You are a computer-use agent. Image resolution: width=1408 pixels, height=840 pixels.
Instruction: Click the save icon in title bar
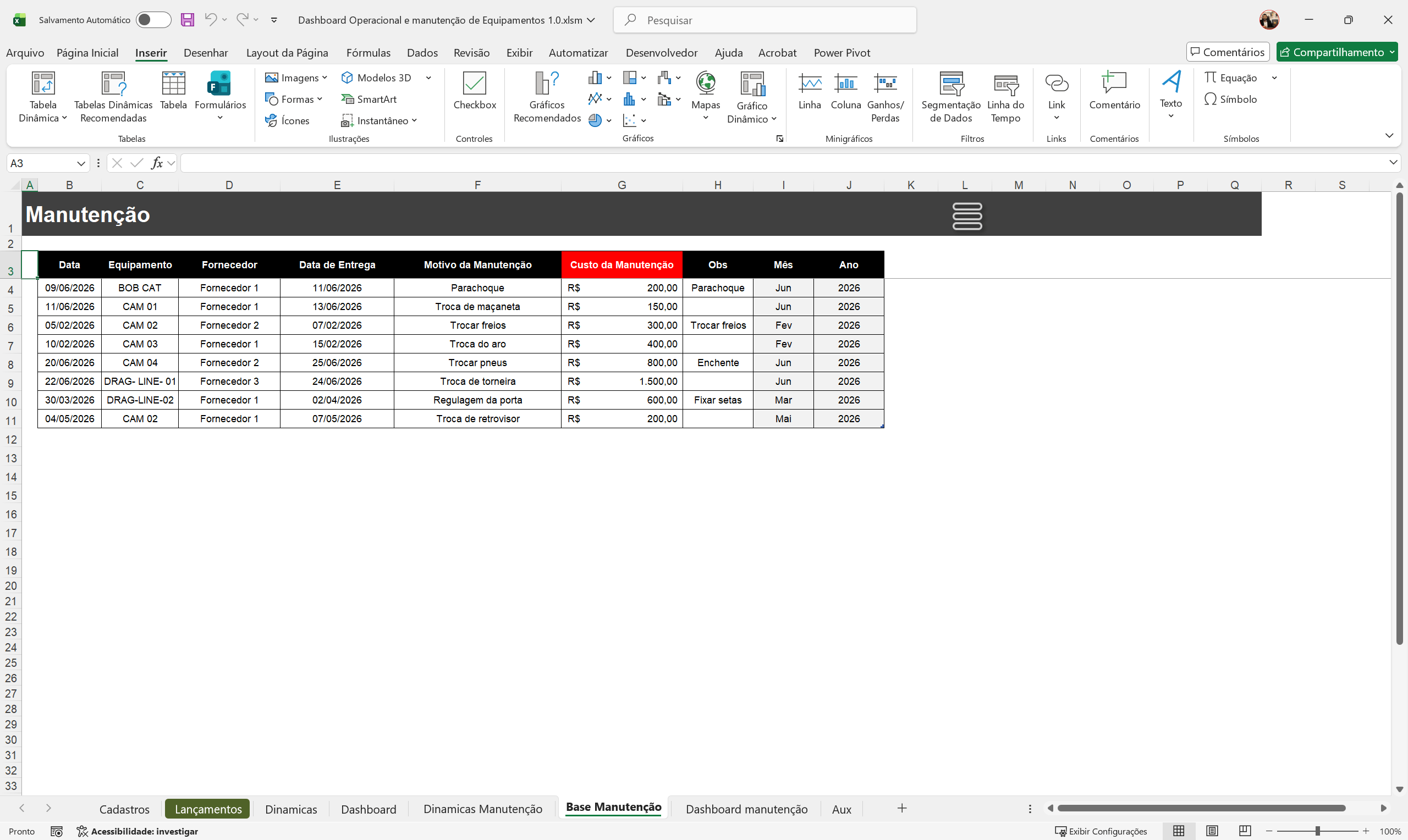pyautogui.click(x=188, y=20)
